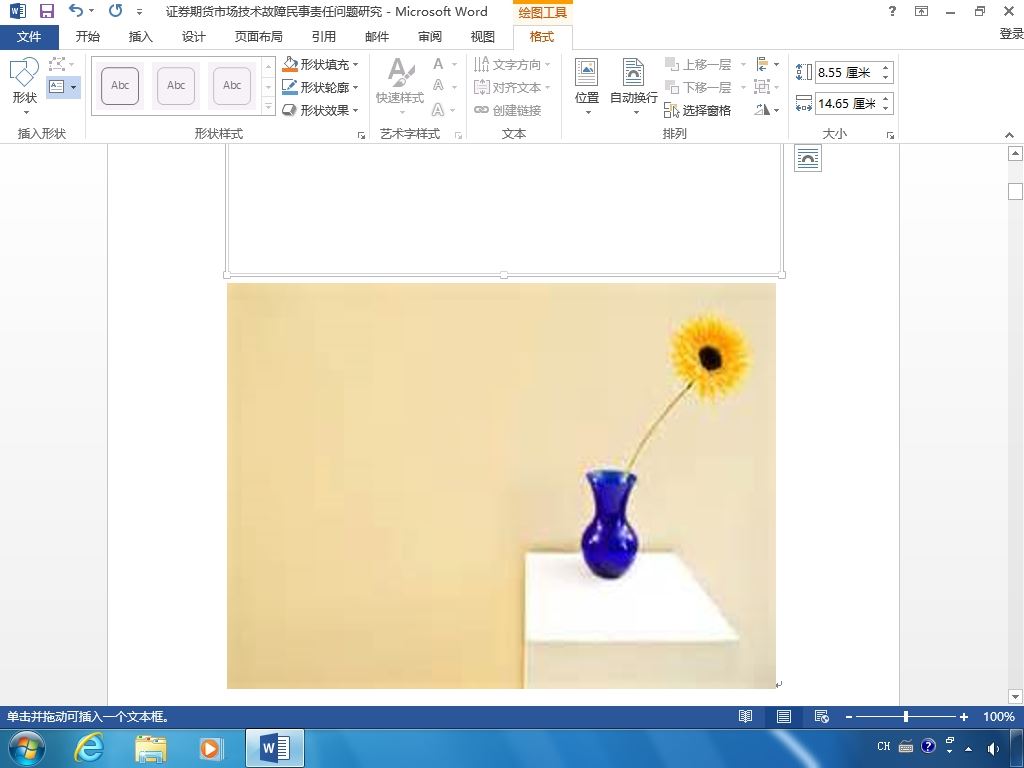Open Windows Explorer from taskbar
1024x768 pixels.
click(x=151, y=748)
